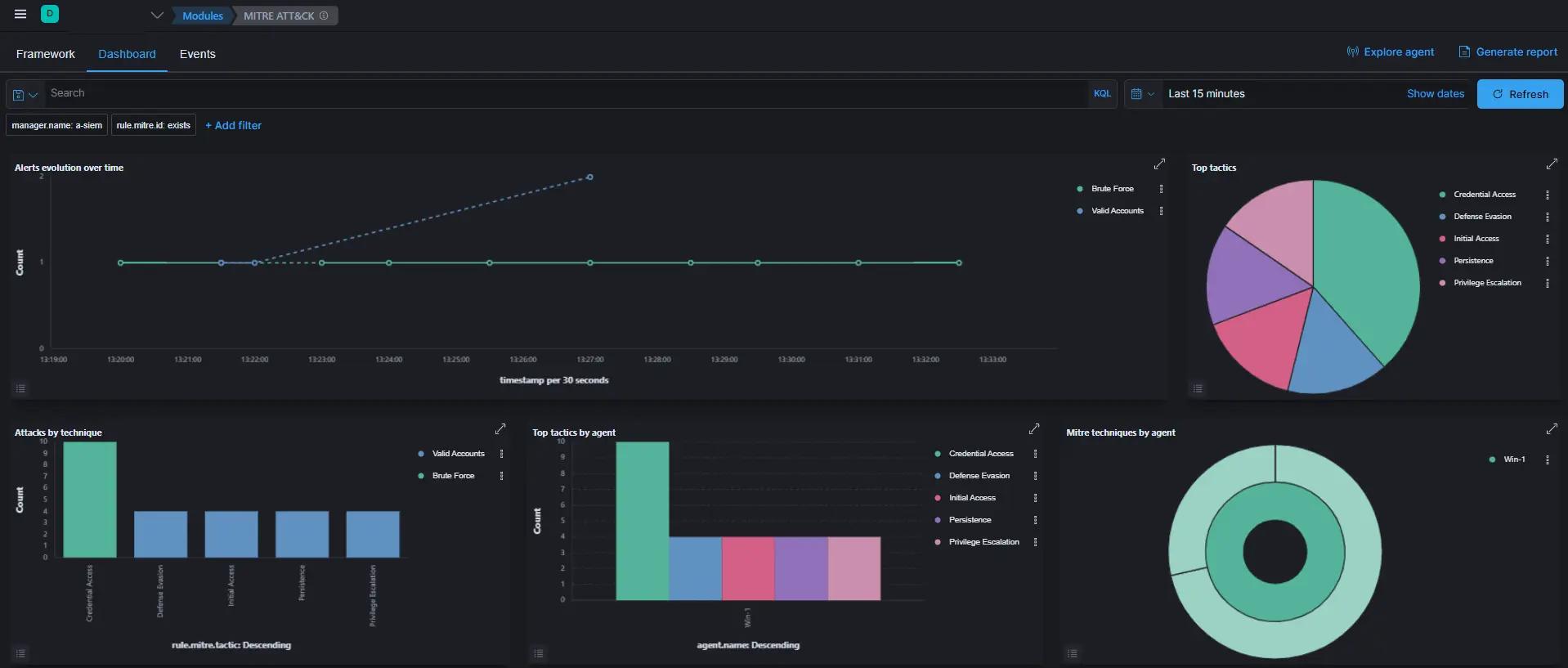Toggle legend list of Top tactics by agent
Viewport: 1568px width, 668px height.
point(539,653)
